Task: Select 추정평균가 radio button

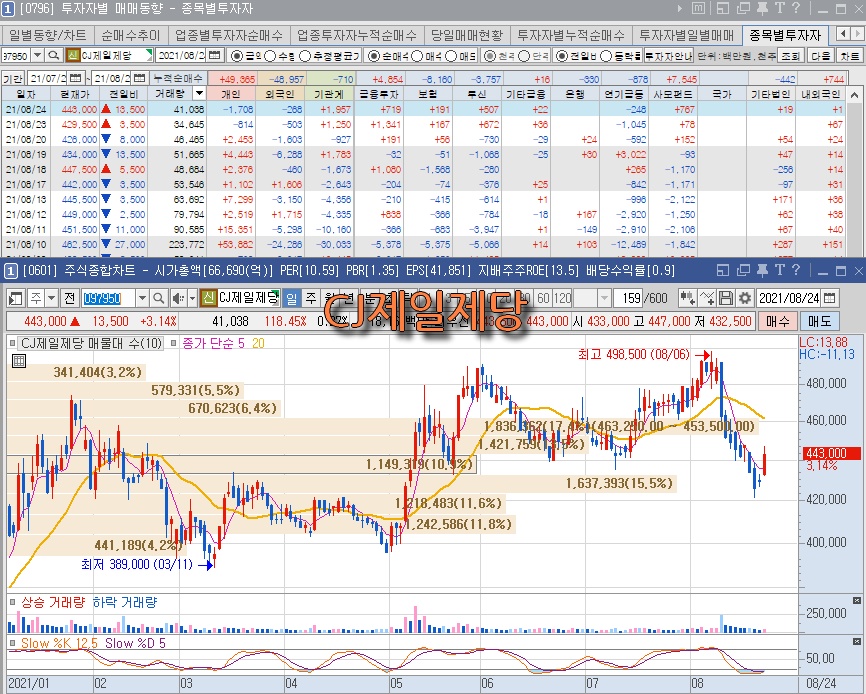Action: pyautogui.click(x=305, y=56)
